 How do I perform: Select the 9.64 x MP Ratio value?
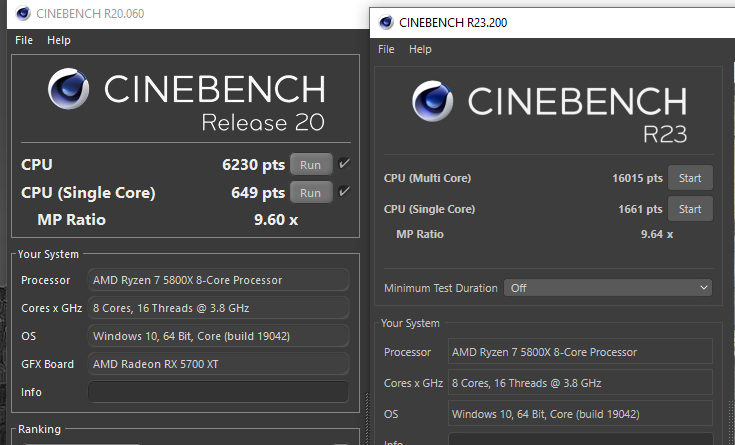tap(657, 234)
